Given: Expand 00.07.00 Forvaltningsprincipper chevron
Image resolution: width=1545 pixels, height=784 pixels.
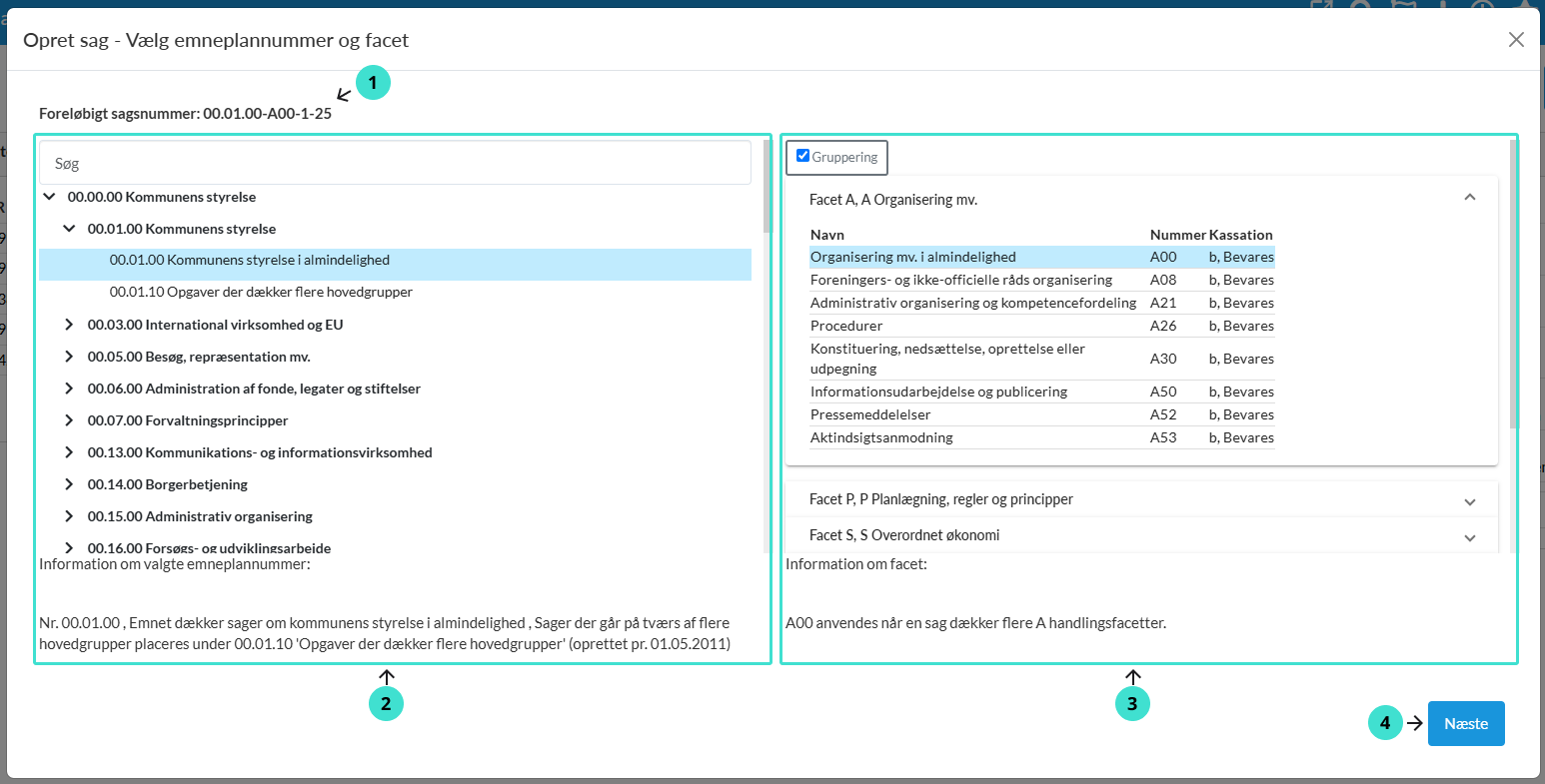Looking at the screenshot, I should coord(69,420).
